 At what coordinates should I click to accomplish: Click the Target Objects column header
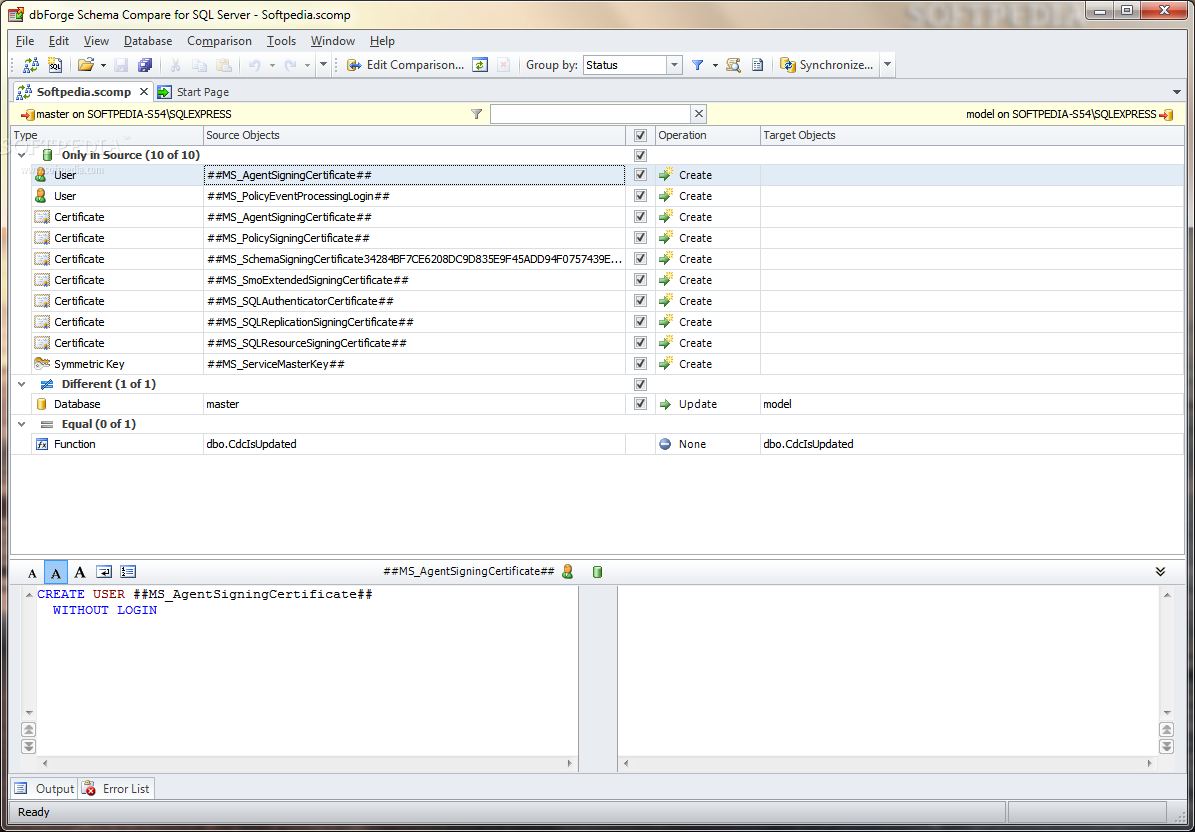coord(972,136)
